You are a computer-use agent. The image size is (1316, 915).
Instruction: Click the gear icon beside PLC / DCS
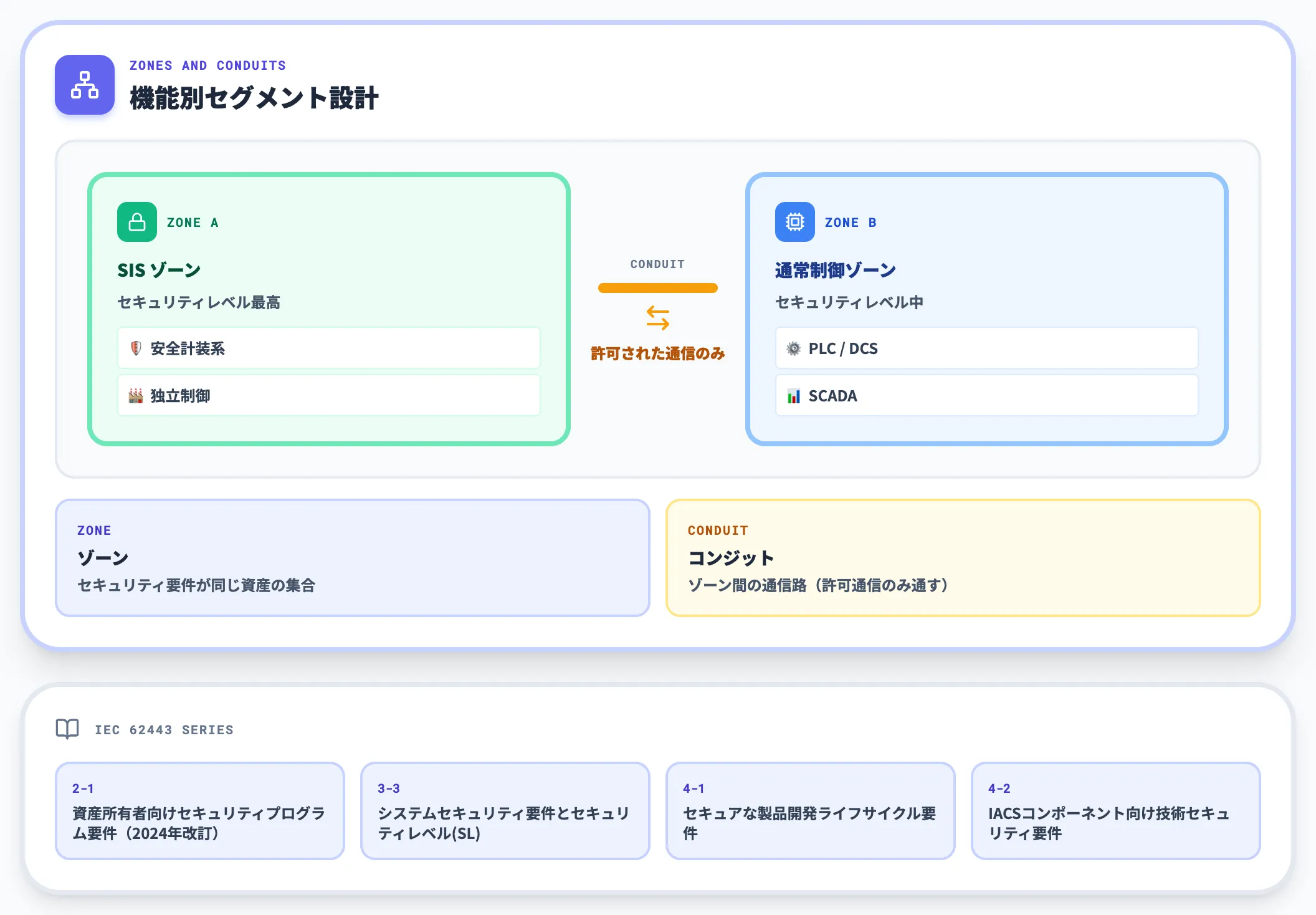pos(794,348)
